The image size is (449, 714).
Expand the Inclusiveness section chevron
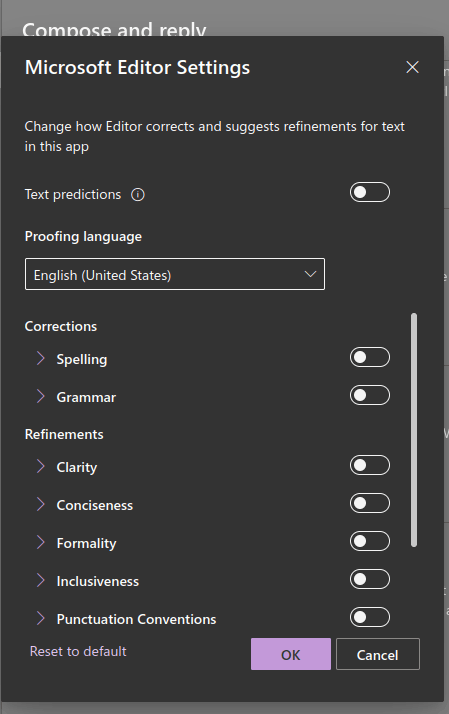(41, 580)
